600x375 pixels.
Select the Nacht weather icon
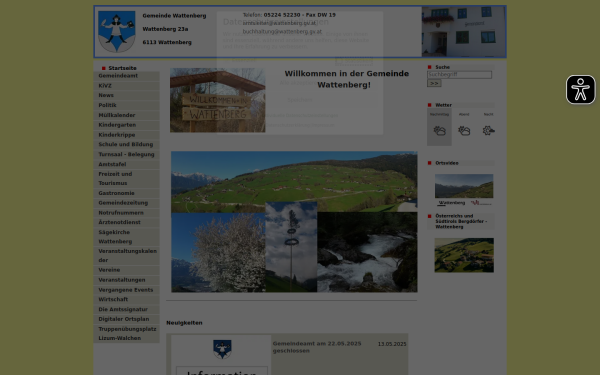[488, 130]
